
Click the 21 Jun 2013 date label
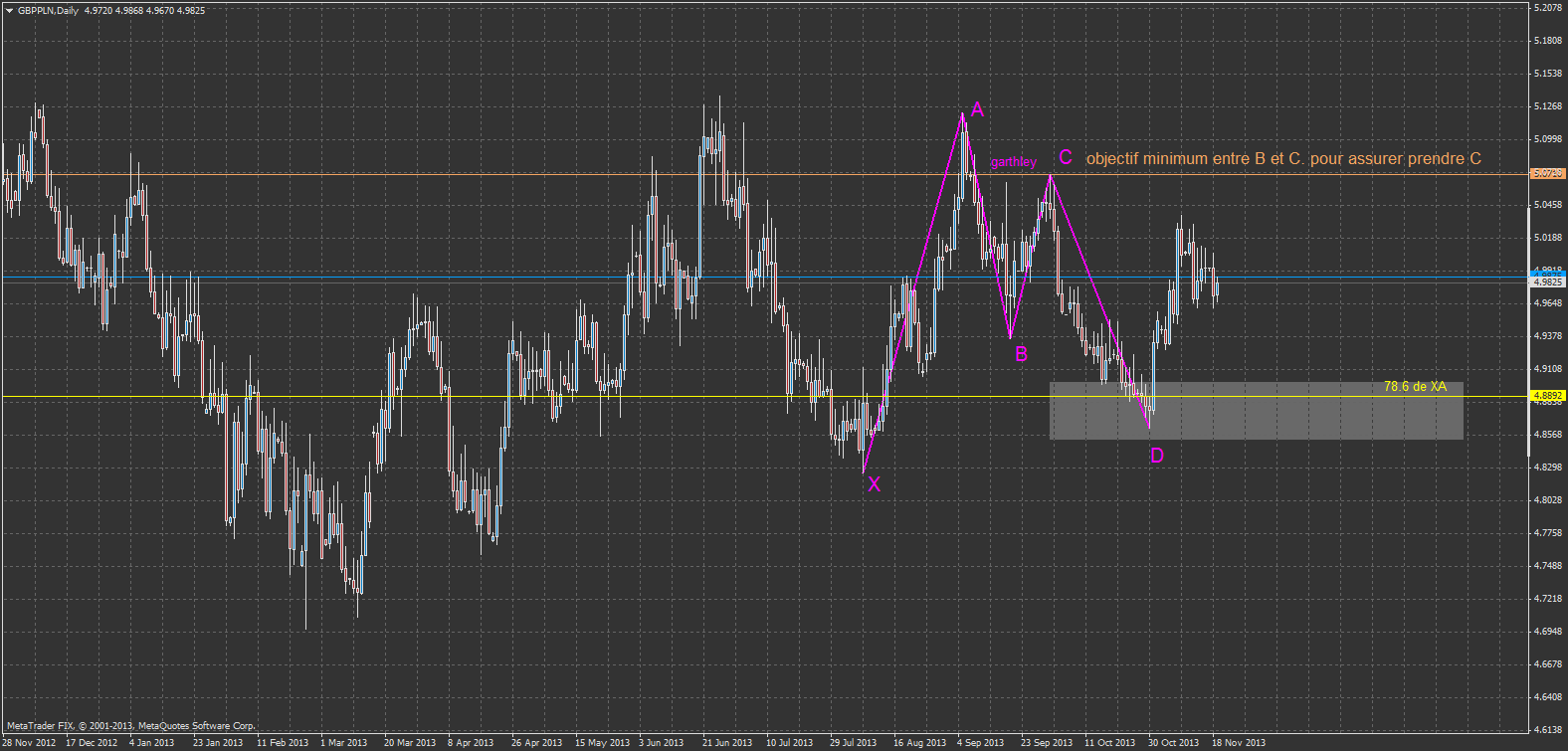727,743
